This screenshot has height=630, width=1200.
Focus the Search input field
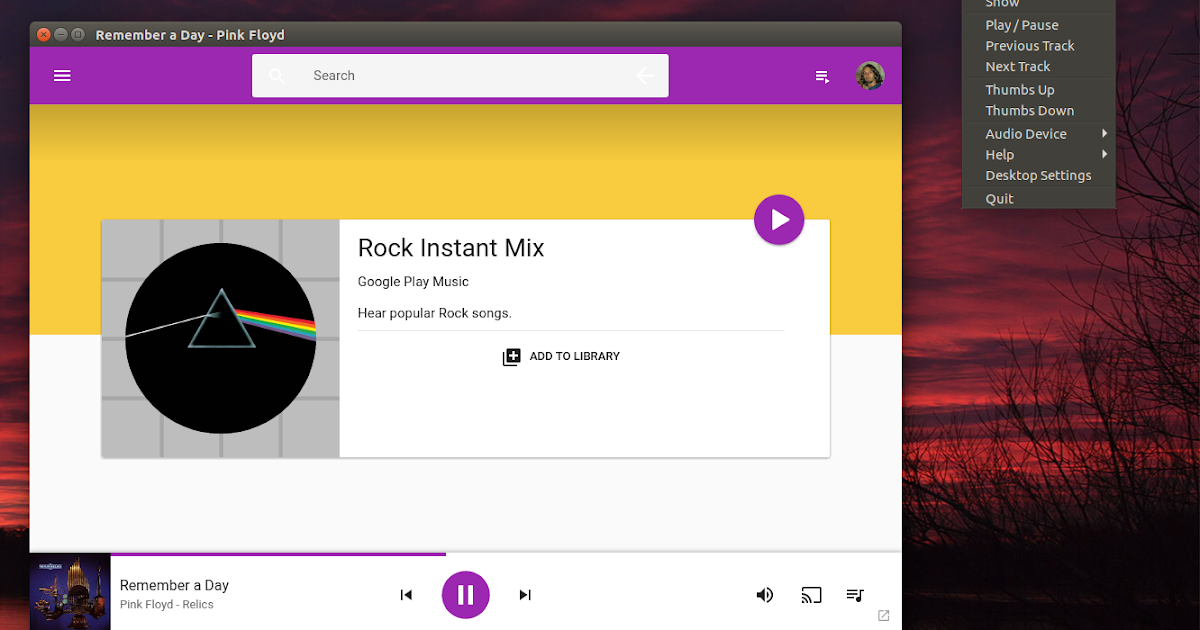pos(460,76)
